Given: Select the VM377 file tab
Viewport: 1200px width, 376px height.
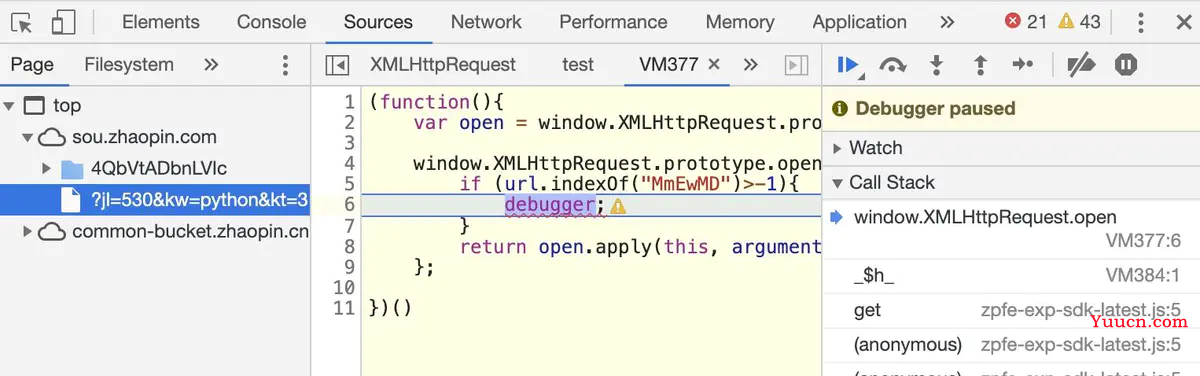Looking at the screenshot, I should click(x=669, y=65).
